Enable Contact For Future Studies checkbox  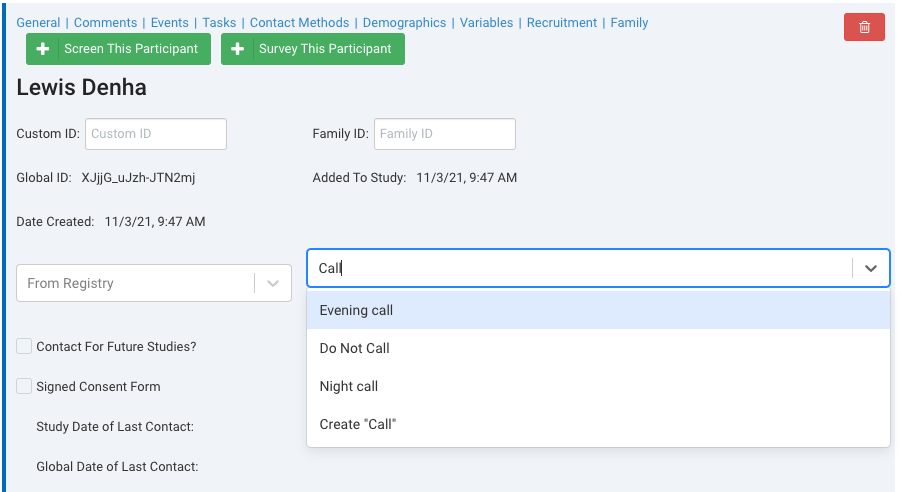24,346
